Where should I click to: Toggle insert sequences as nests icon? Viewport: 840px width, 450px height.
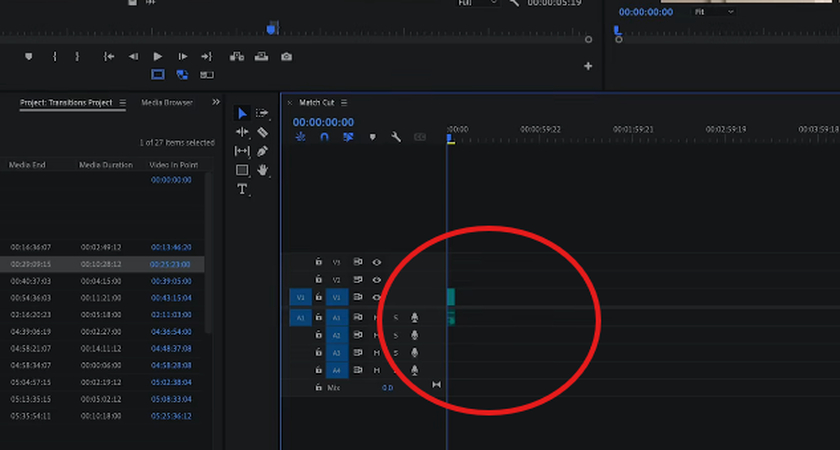point(301,137)
